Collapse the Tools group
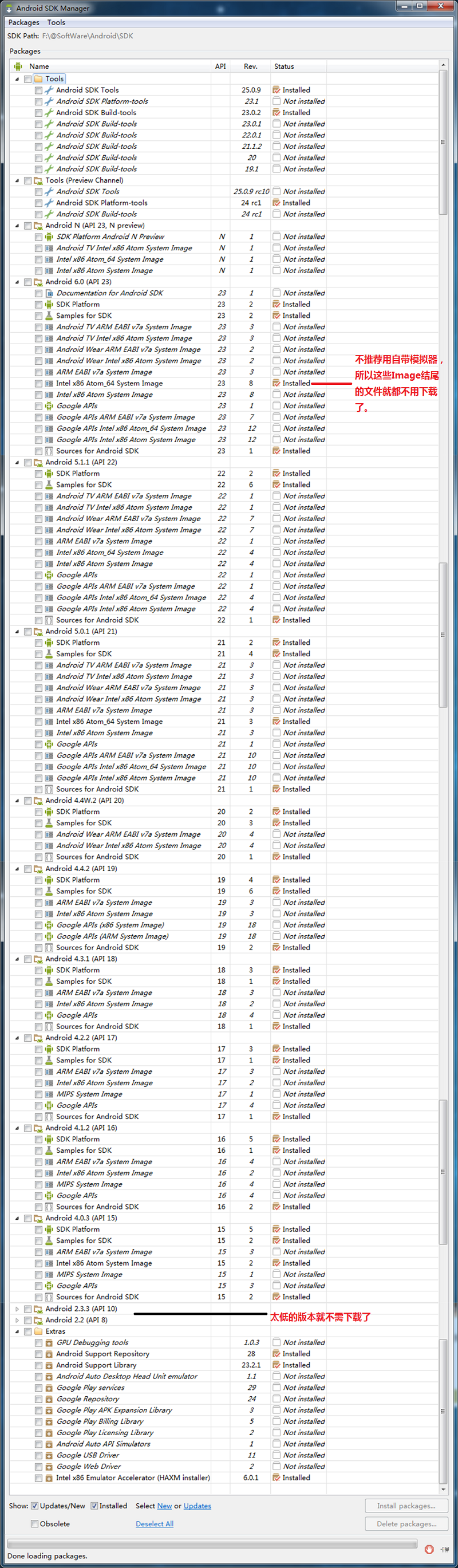Image resolution: width=458 pixels, height=1568 pixels. point(17,79)
